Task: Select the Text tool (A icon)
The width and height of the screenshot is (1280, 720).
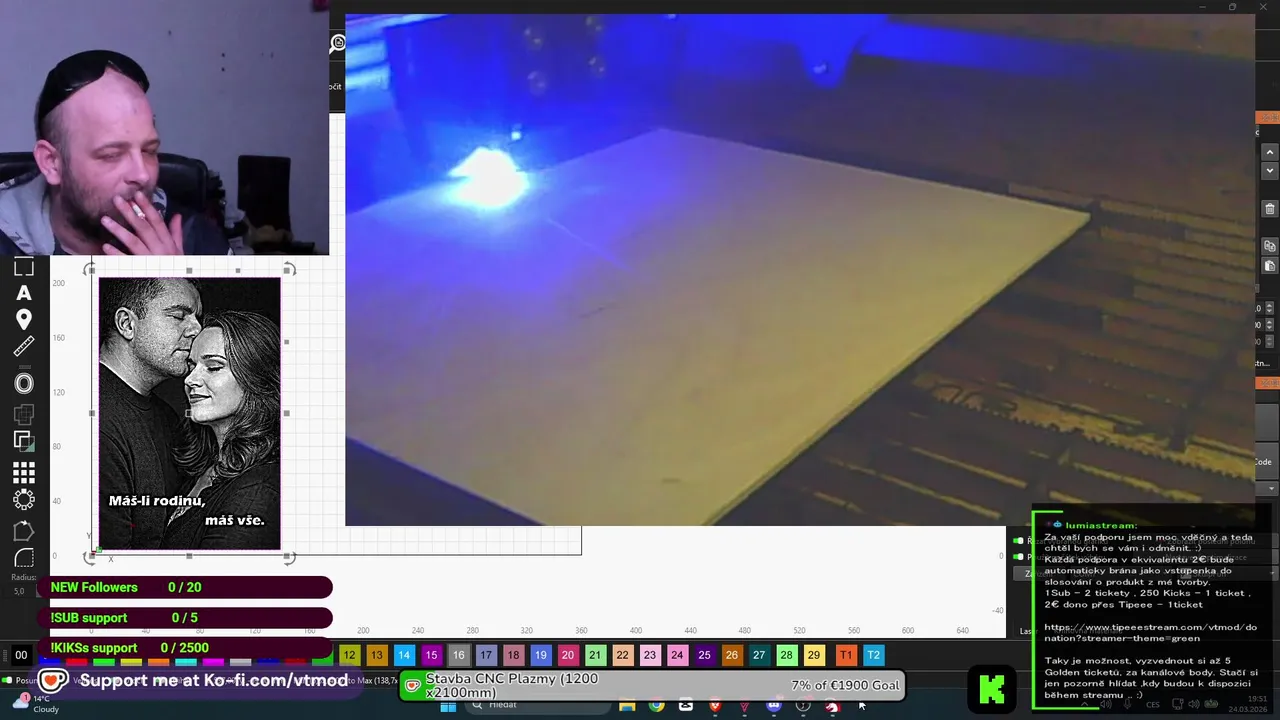Action: point(24,293)
